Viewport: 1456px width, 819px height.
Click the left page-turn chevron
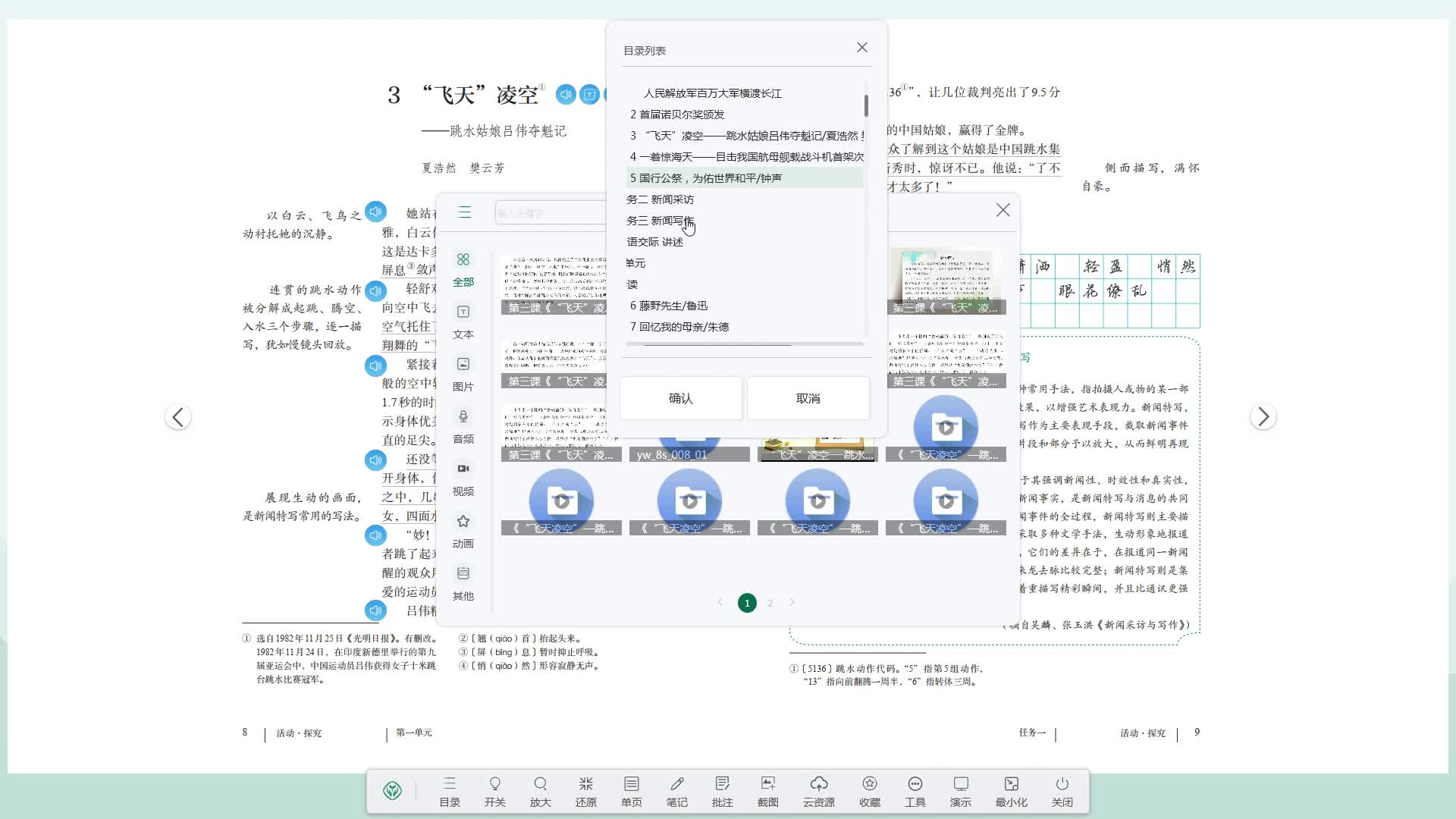tap(179, 416)
